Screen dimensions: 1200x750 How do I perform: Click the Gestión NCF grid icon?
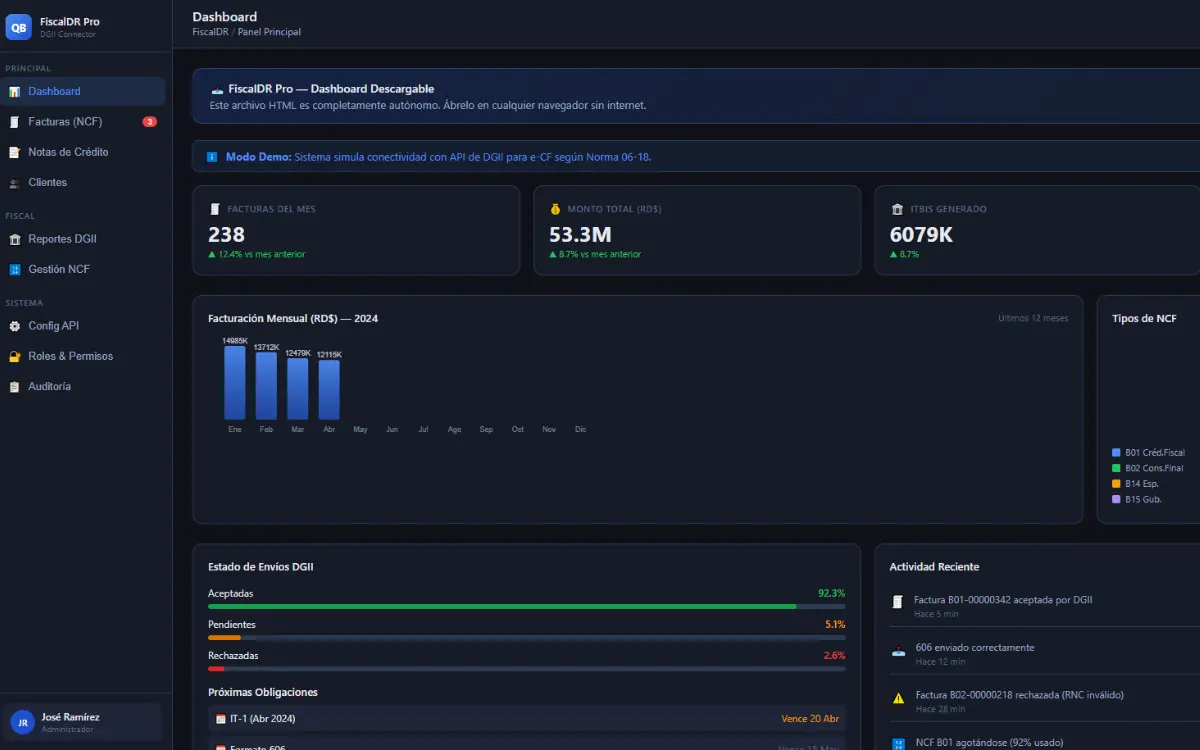(14, 270)
